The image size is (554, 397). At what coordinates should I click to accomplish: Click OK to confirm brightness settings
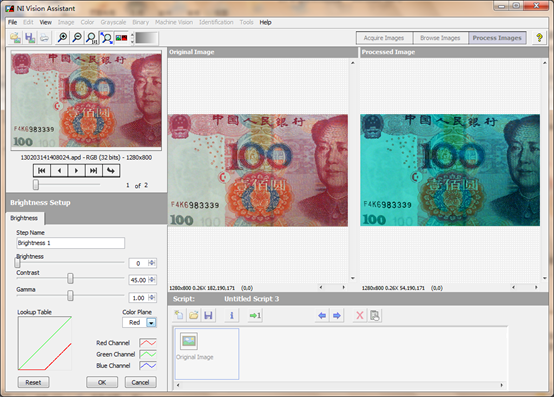(102, 382)
